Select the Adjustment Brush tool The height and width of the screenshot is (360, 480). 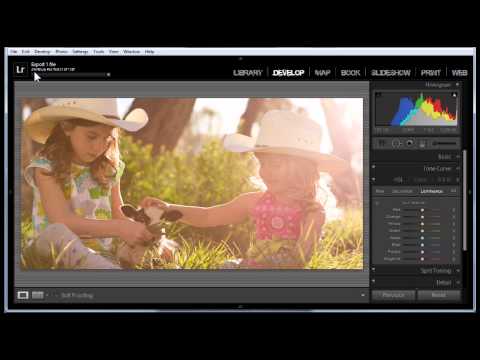click(x=444, y=144)
